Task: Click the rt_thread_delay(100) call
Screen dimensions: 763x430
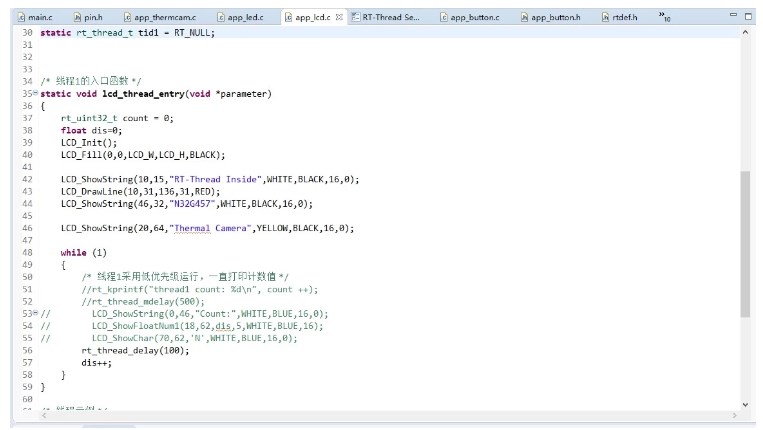Action: click(x=135, y=351)
